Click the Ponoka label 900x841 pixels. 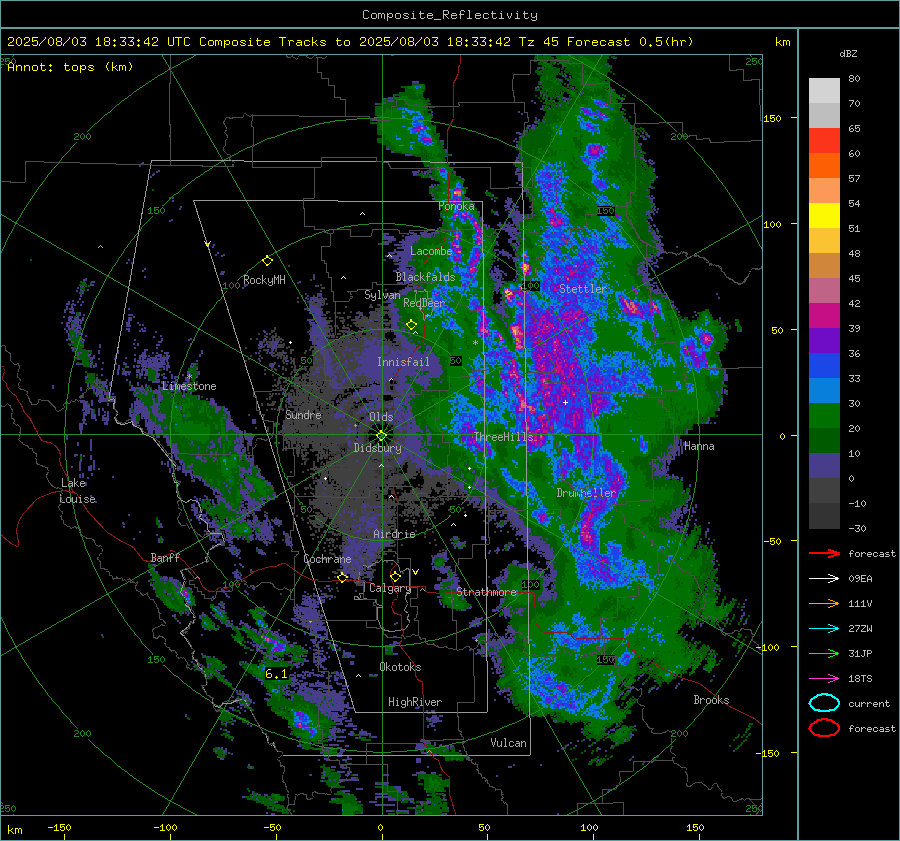[456, 206]
